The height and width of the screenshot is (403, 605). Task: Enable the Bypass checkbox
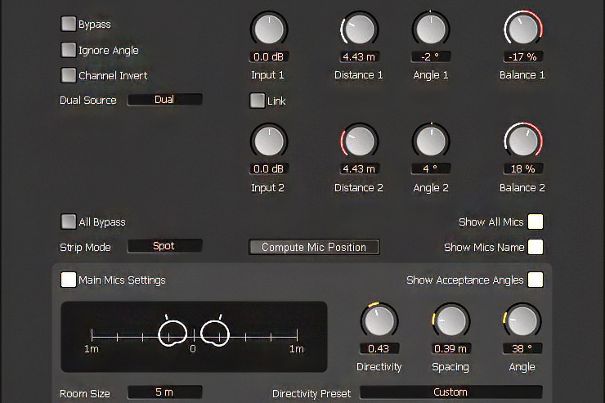[x=69, y=23]
